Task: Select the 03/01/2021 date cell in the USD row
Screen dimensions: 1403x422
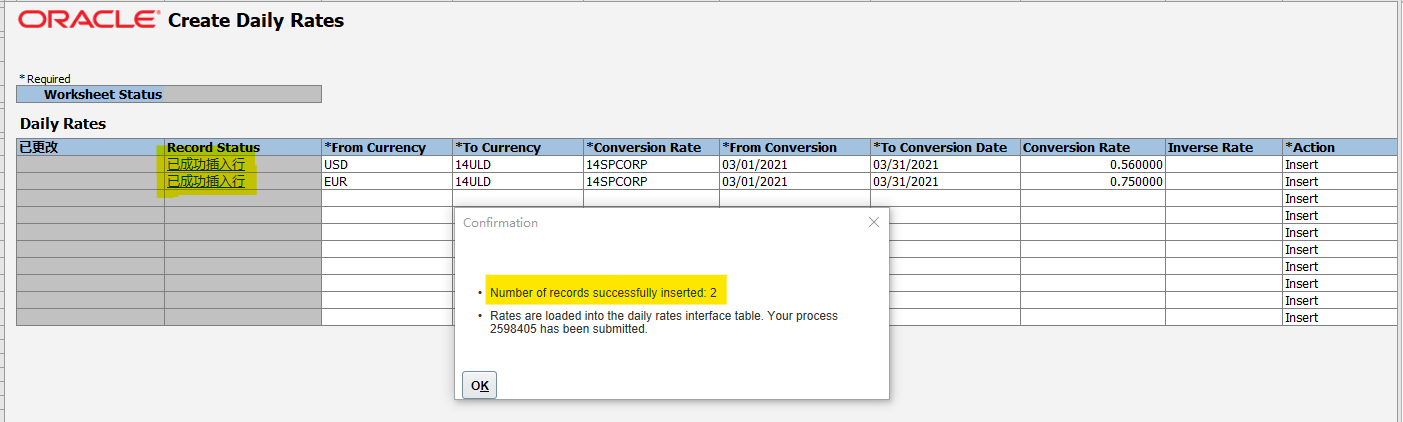Action: coord(794,164)
